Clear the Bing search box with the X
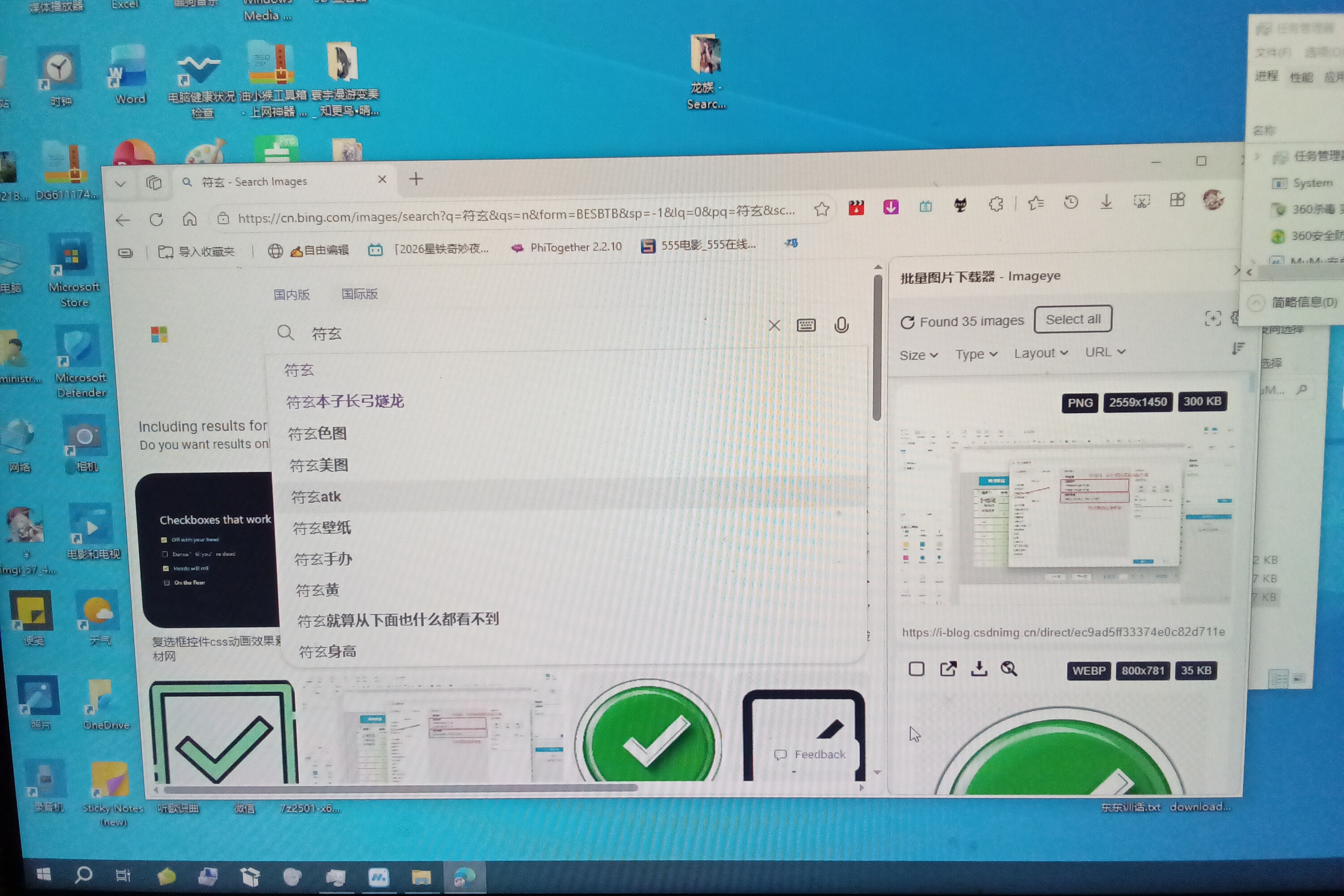The image size is (1344, 896). pos(774,326)
